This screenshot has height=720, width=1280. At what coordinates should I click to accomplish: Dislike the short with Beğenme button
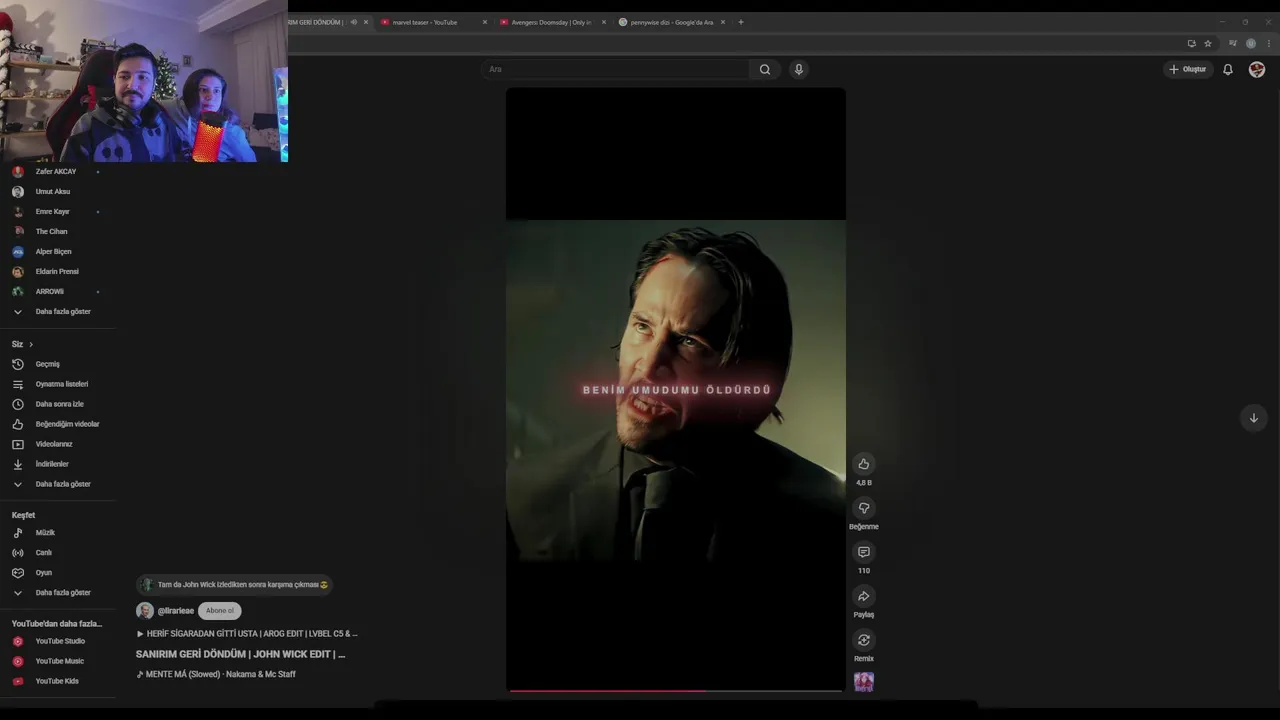[x=864, y=508]
